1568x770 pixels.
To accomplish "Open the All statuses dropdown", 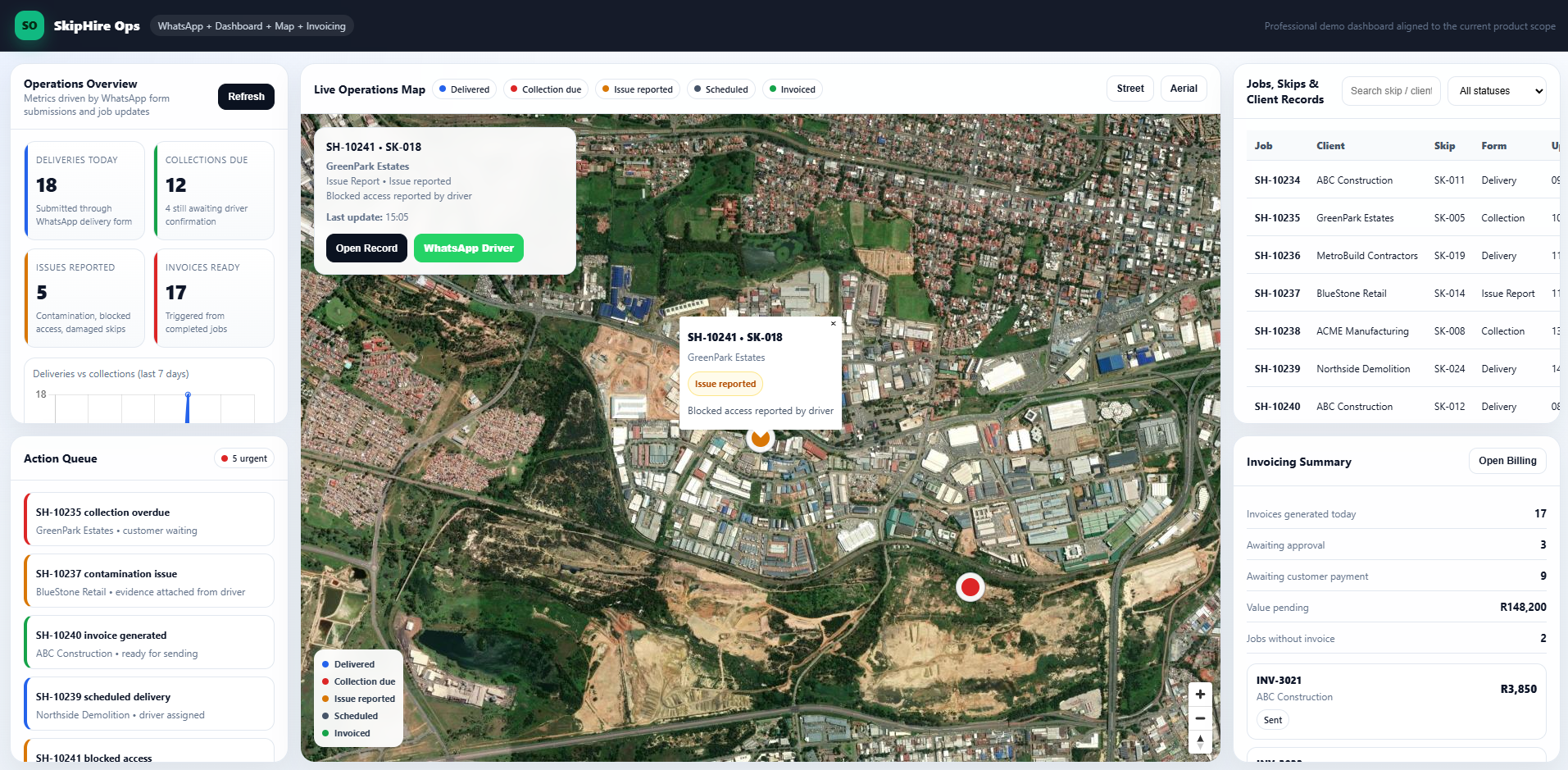I will tap(1497, 90).
